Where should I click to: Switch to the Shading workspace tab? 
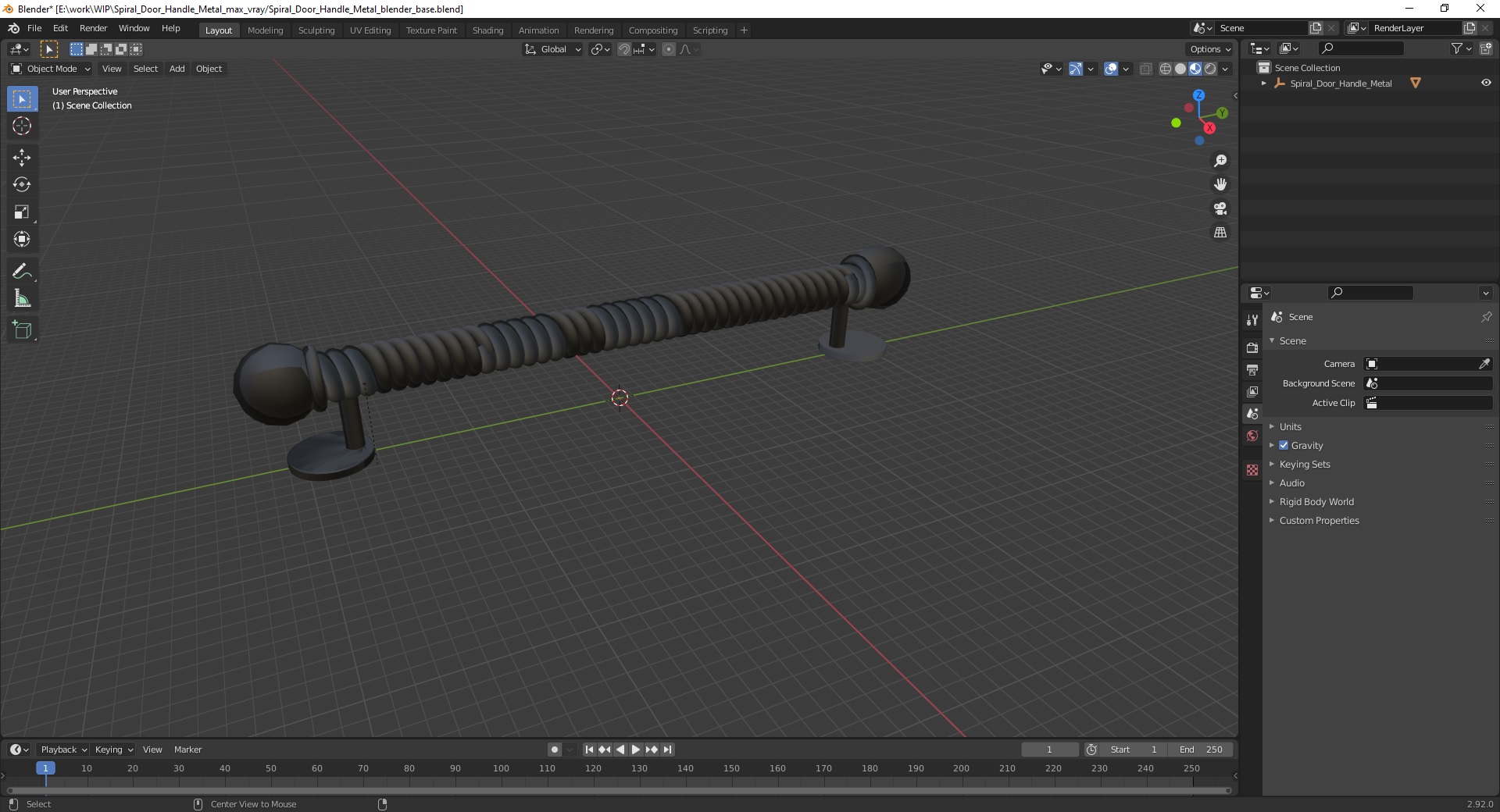point(487,30)
